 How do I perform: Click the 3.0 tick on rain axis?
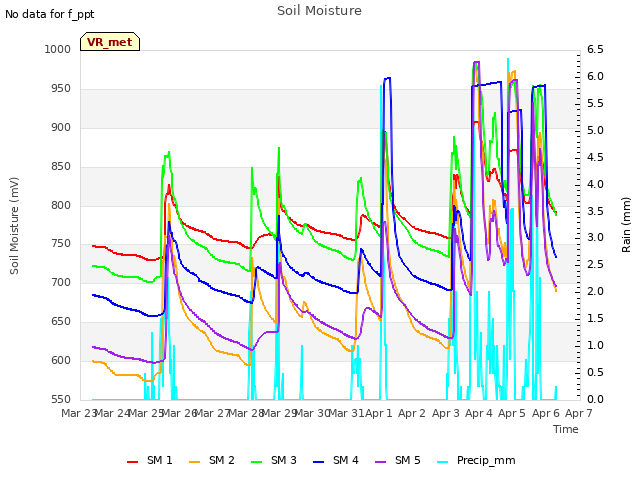(595, 238)
